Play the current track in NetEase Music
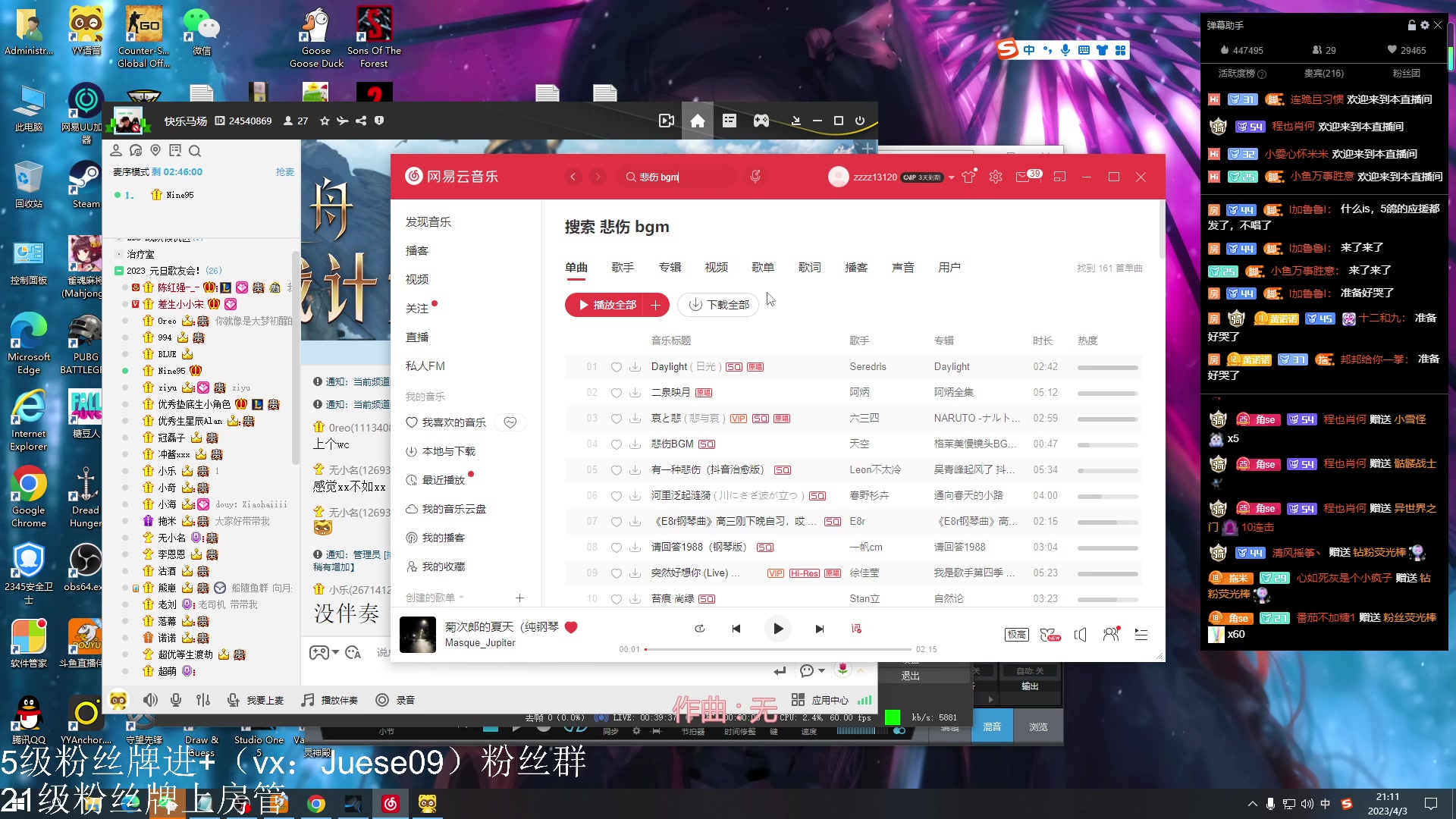The width and height of the screenshot is (1456, 819). click(x=777, y=629)
